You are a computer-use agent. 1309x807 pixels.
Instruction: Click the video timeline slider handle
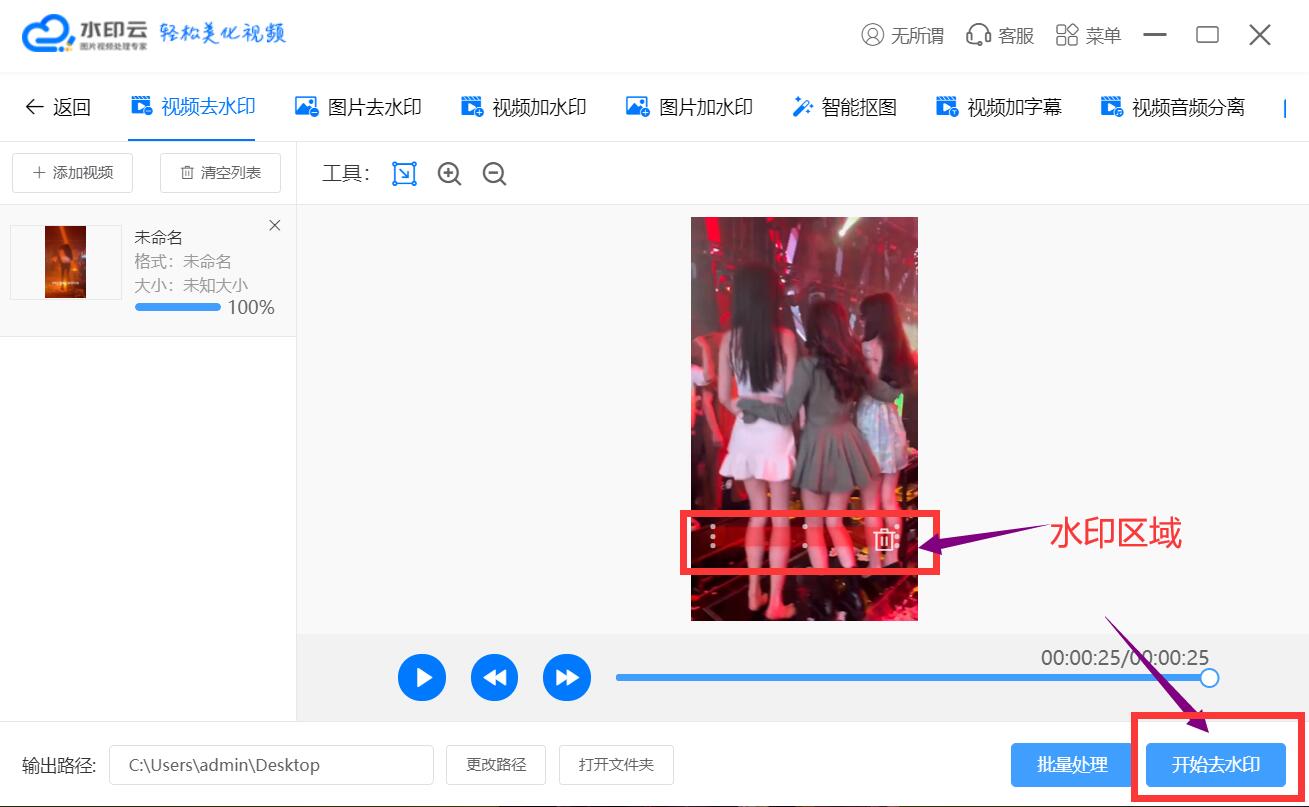pos(1209,678)
